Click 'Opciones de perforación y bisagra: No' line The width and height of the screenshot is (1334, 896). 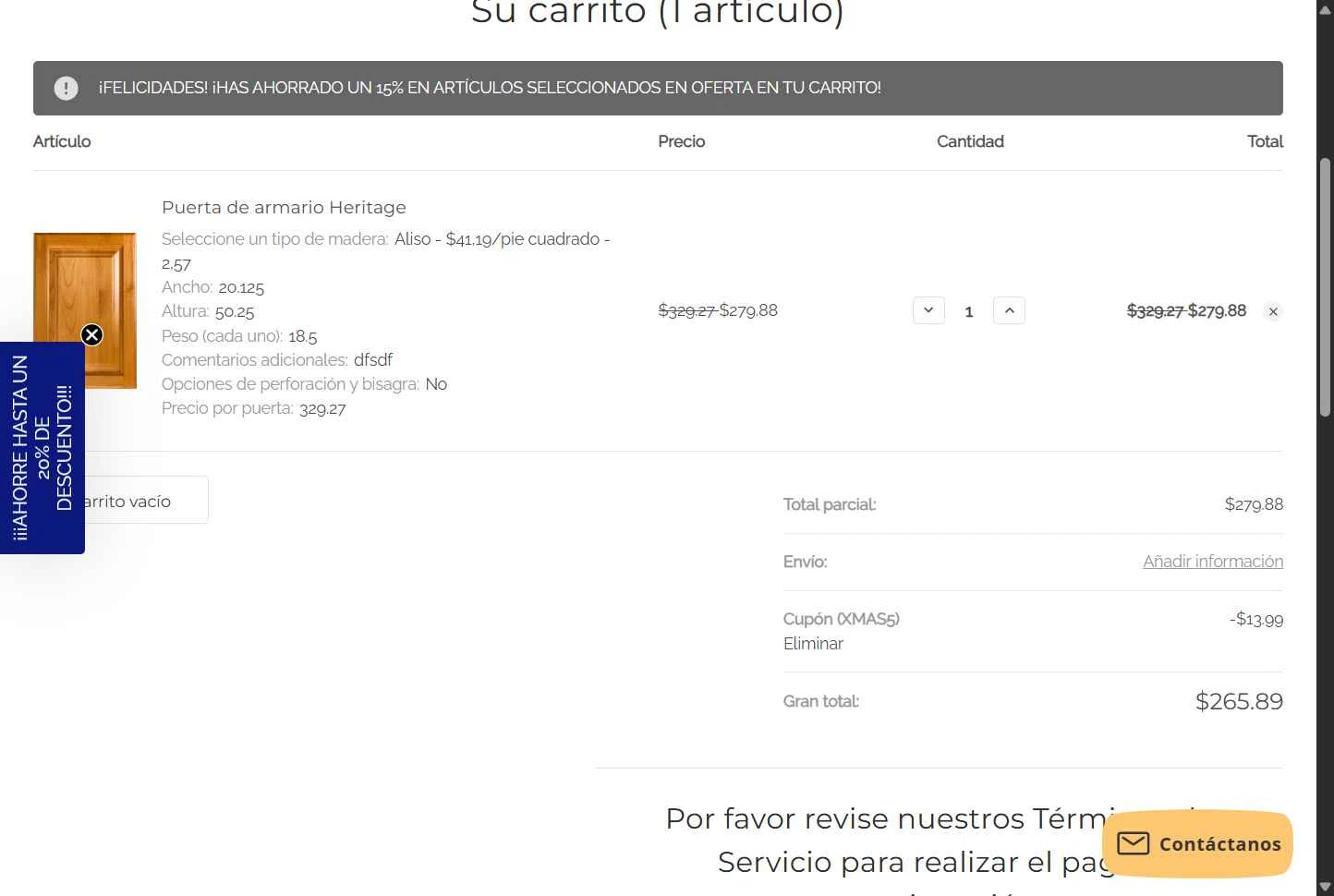click(x=305, y=384)
